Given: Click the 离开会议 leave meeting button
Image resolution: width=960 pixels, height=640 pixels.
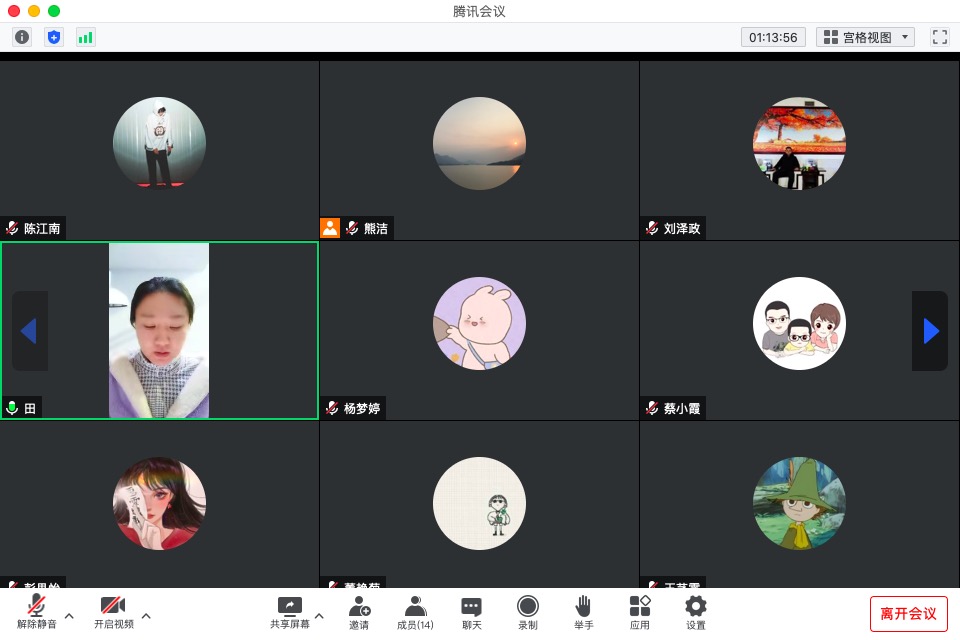Looking at the screenshot, I should coord(909,614).
